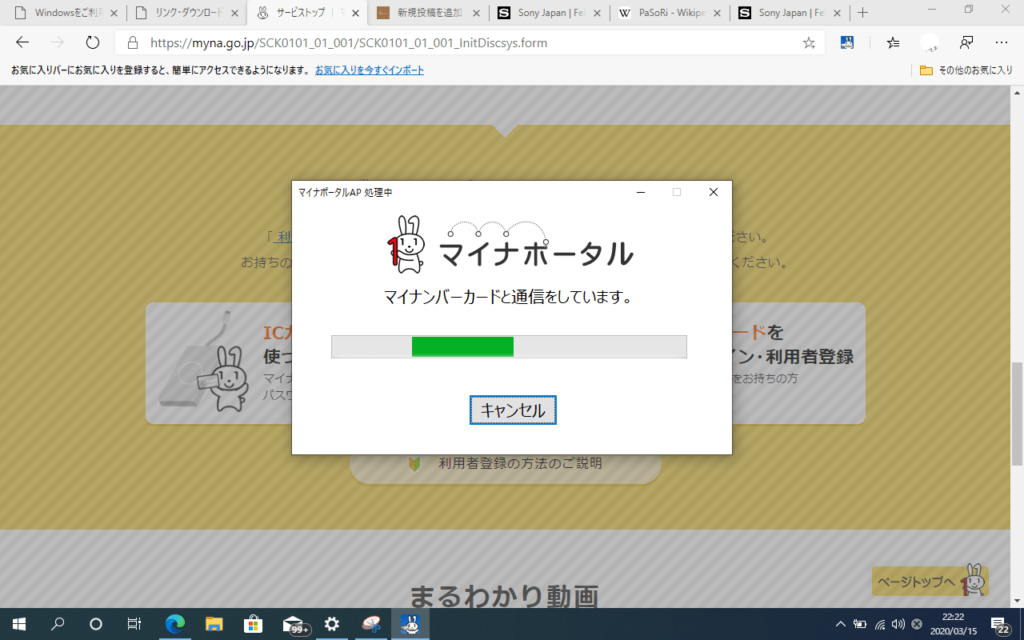Click the input method tray icon
The image size is (1024, 640).
pyautogui.click(x=917, y=624)
